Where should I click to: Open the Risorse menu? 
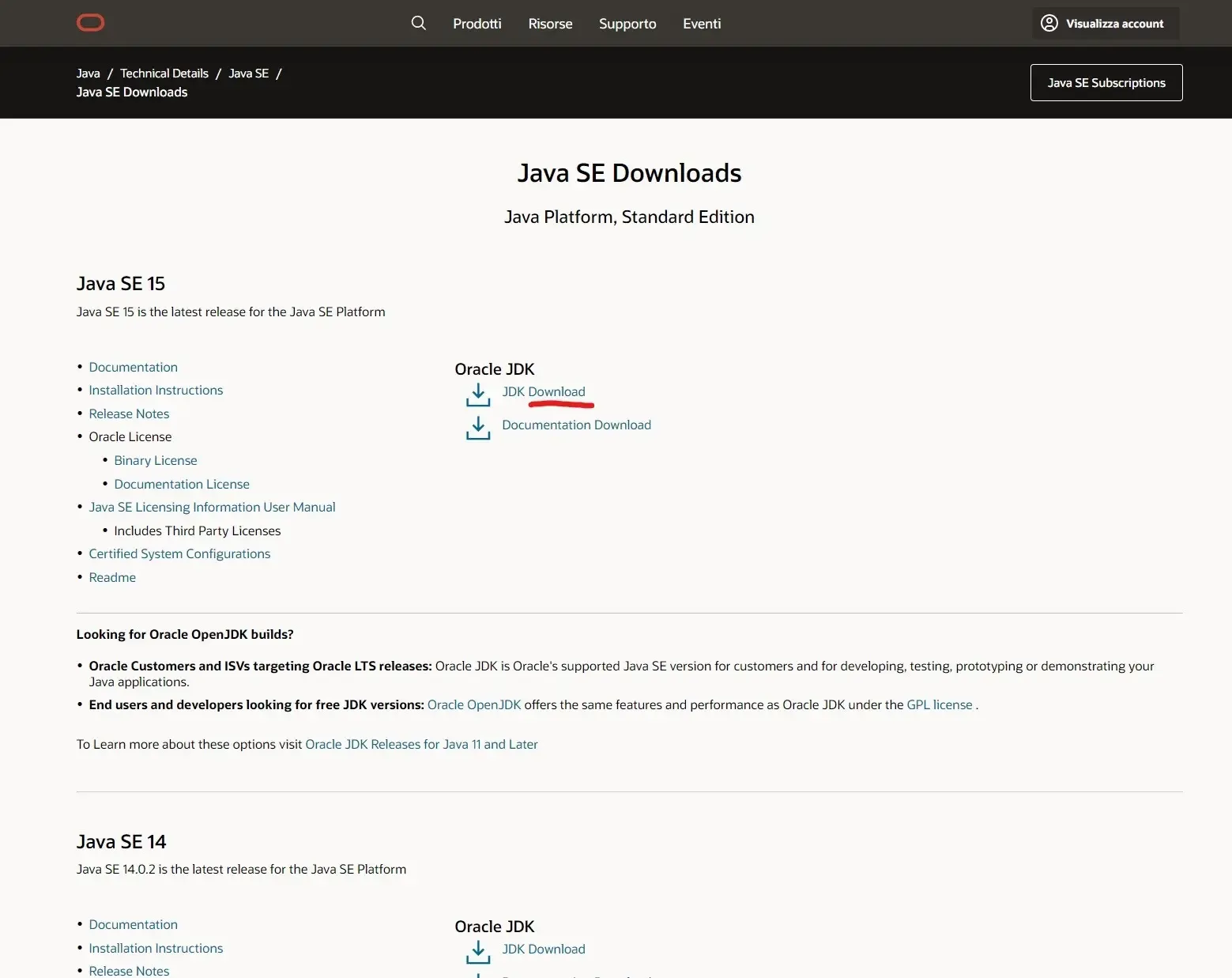550,24
